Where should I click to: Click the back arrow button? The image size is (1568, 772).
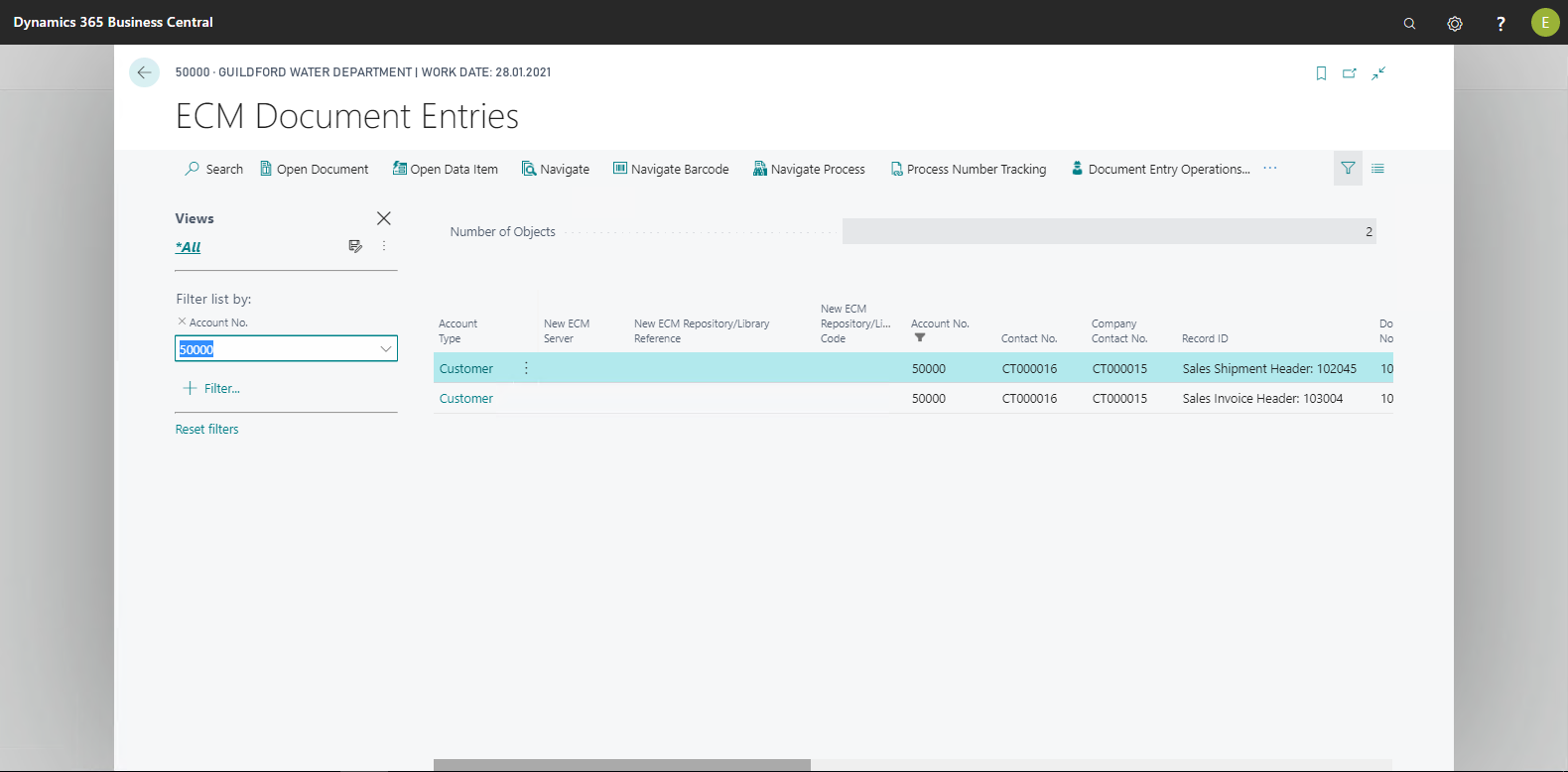click(144, 72)
